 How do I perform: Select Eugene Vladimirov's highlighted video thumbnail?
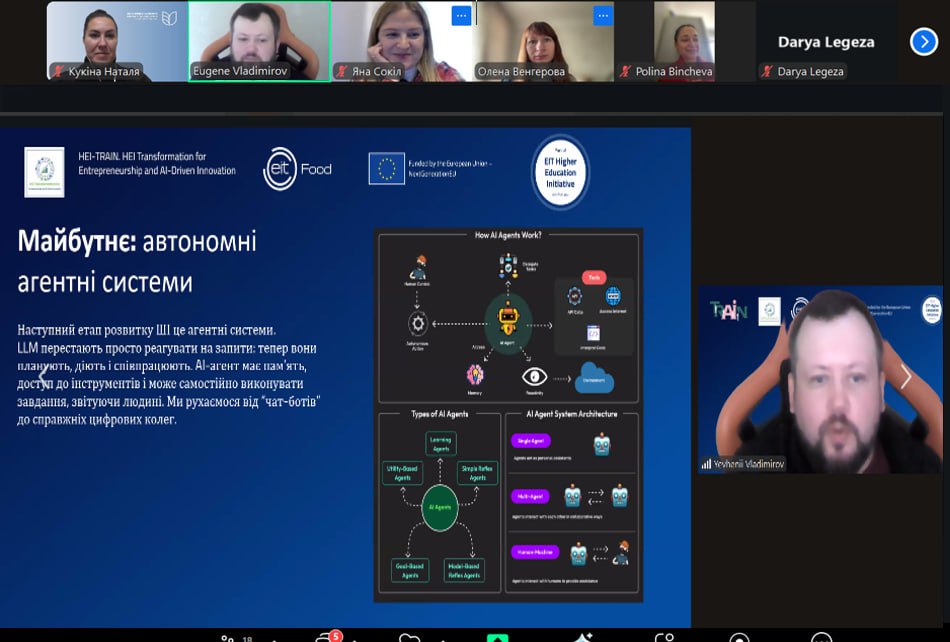(260, 40)
